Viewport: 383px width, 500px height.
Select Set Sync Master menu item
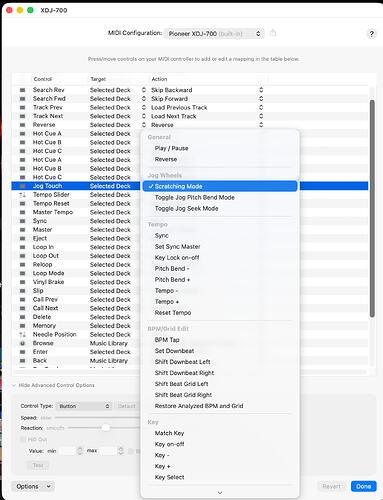[220, 247]
